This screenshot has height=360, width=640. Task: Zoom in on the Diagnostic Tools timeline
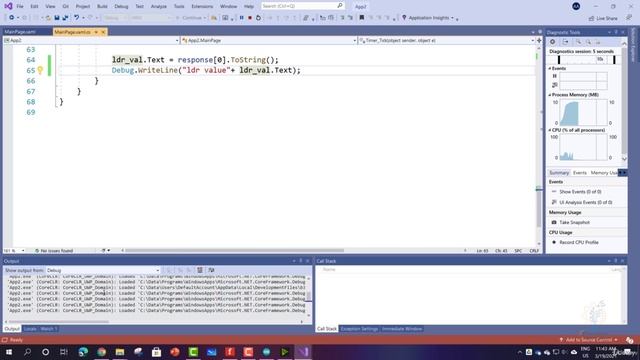click(578, 42)
